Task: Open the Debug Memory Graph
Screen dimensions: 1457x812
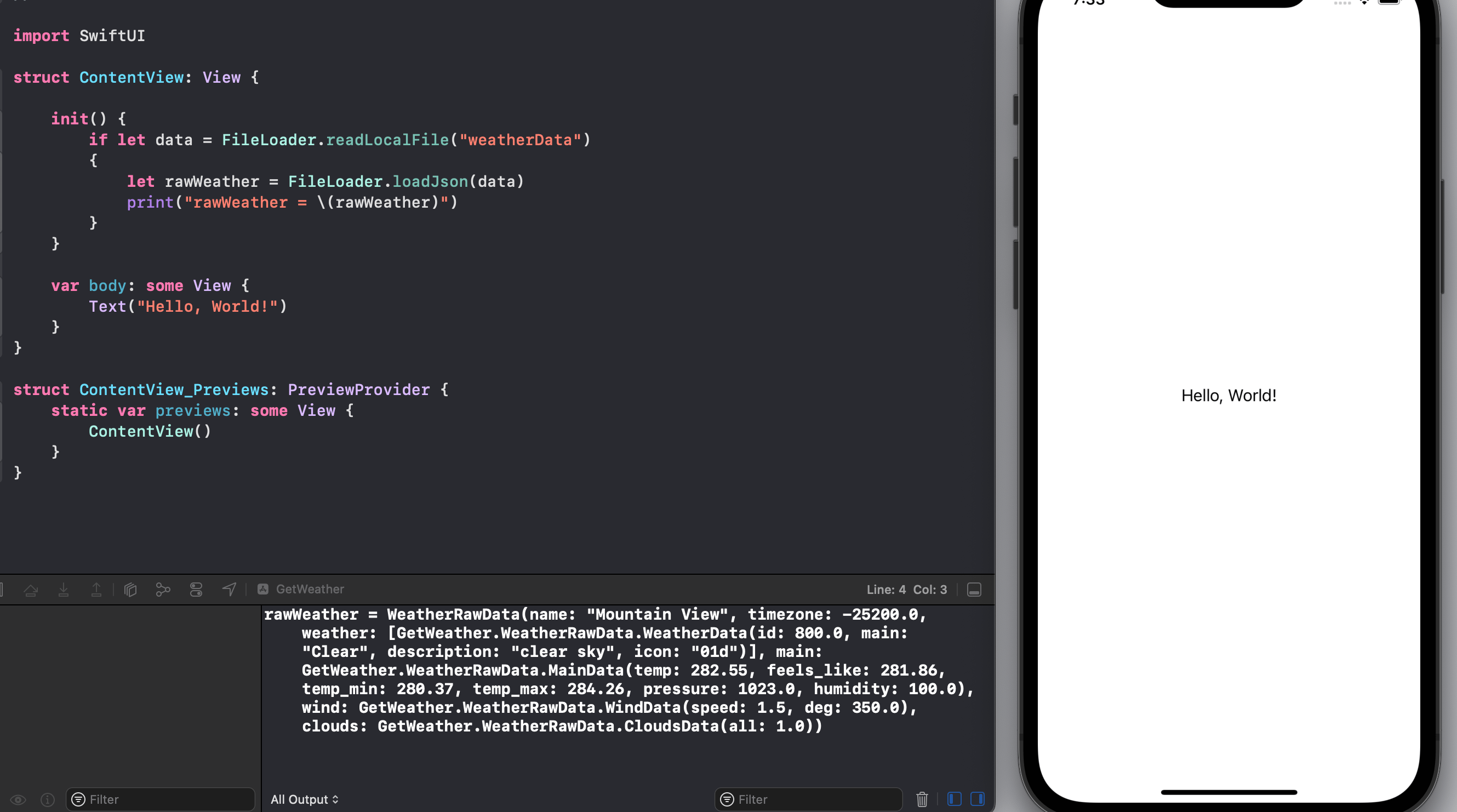Action: (x=163, y=589)
